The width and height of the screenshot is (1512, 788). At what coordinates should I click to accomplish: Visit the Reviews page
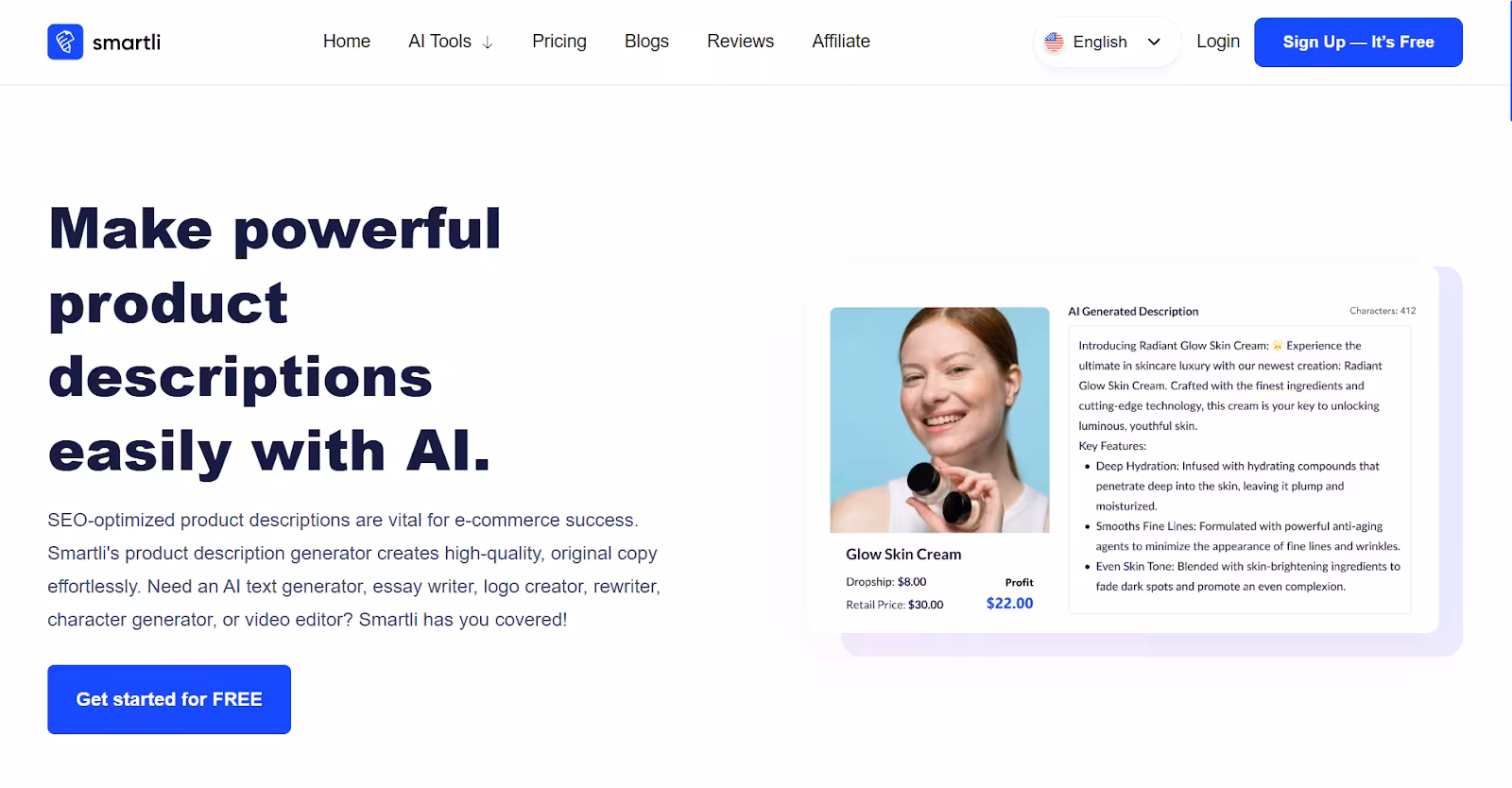coord(740,42)
